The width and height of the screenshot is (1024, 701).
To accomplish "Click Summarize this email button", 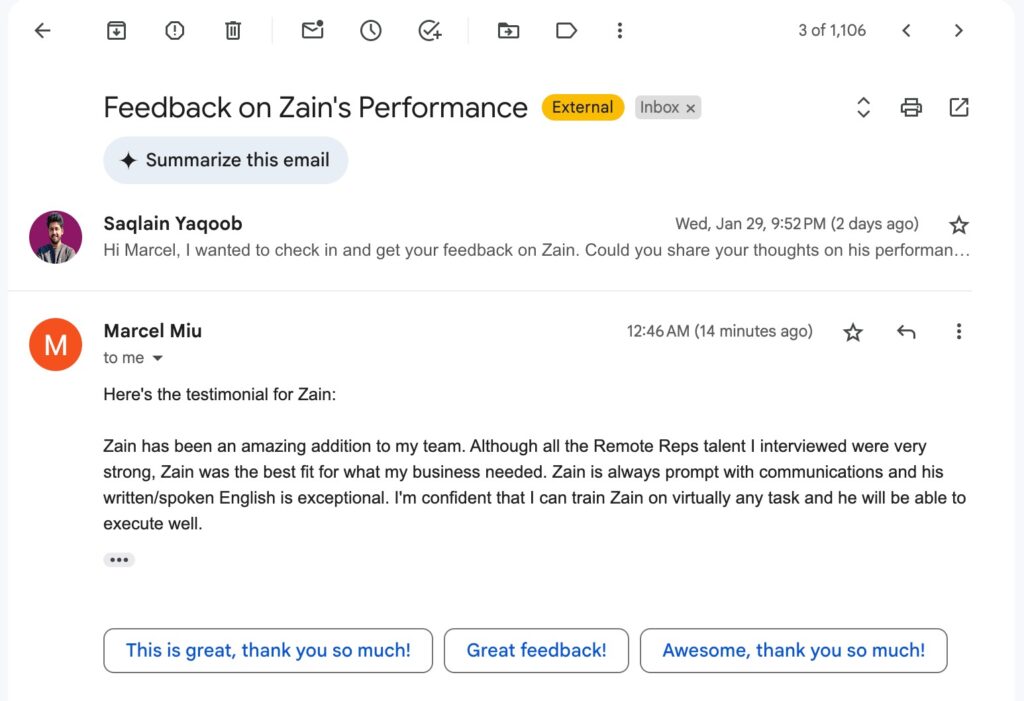I will point(225,160).
